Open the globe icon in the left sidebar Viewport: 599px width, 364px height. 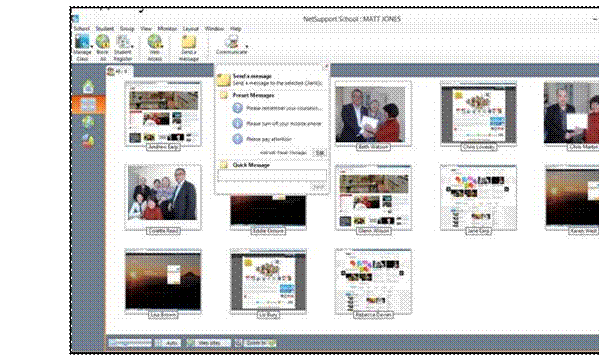88,122
